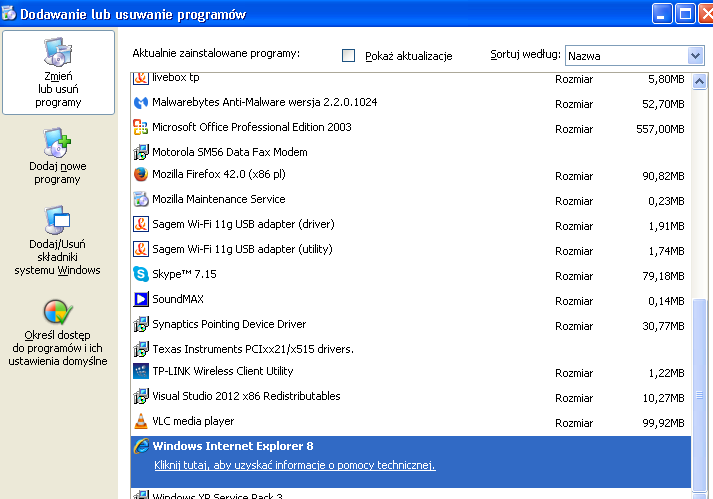The height and width of the screenshot is (499, 713).
Task: Open the technical support information link
Action: coord(295,465)
